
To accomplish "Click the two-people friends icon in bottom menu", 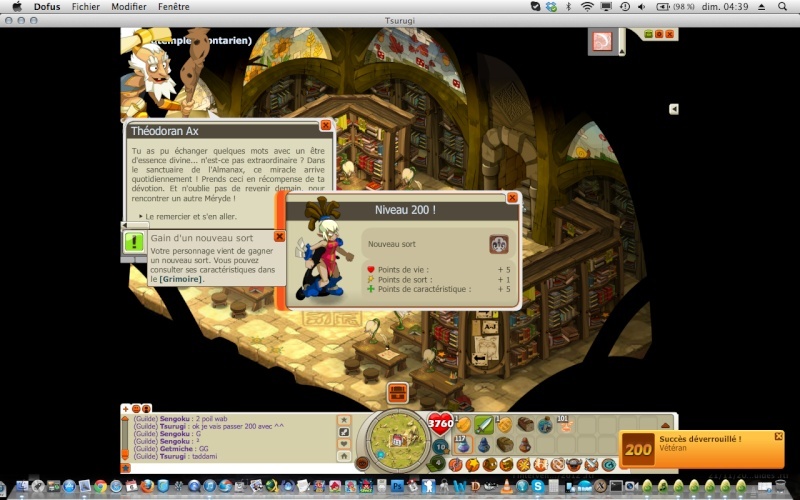I will 541,464.
